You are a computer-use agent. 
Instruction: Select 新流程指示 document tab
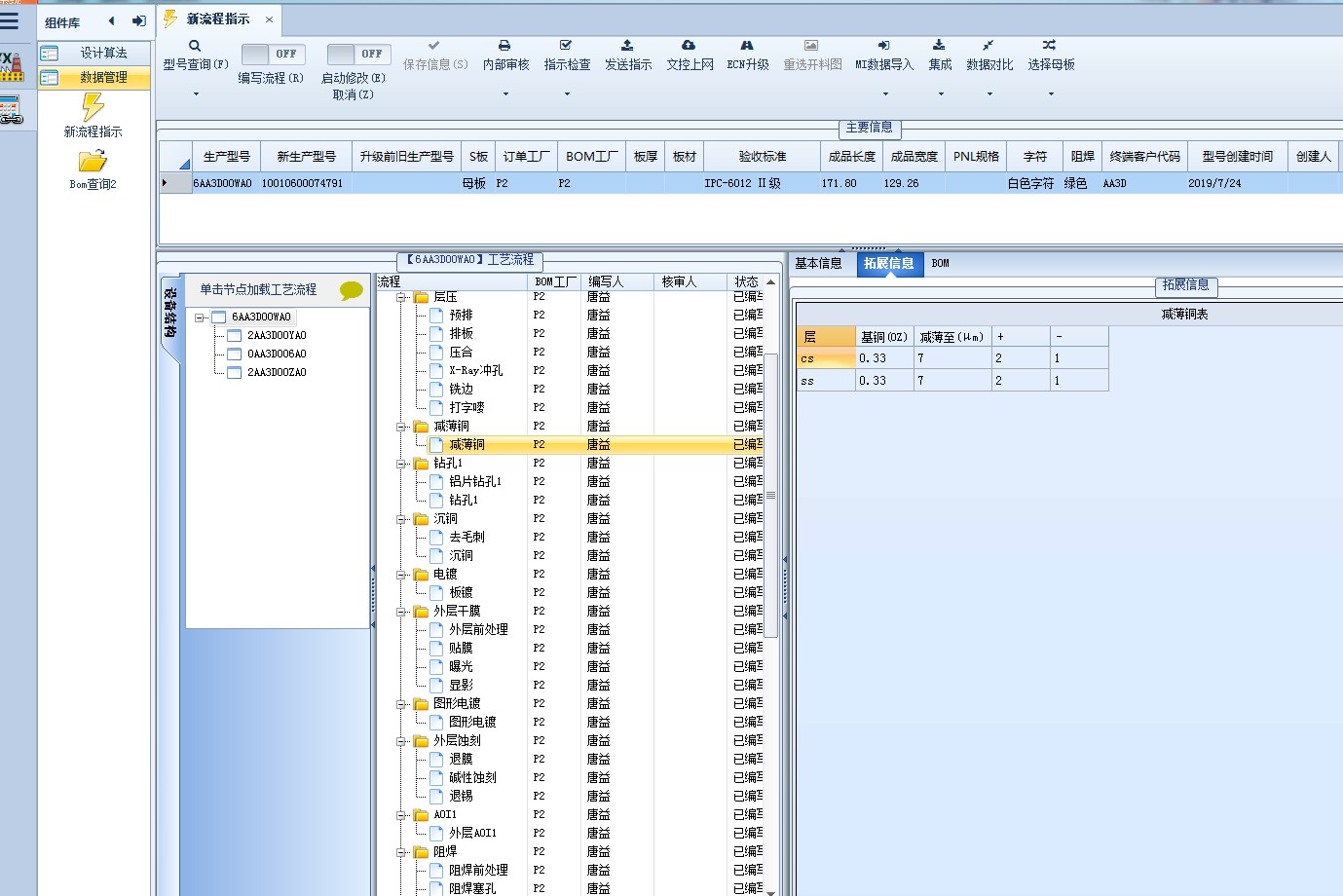pyautogui.click(x=218, y=19)
